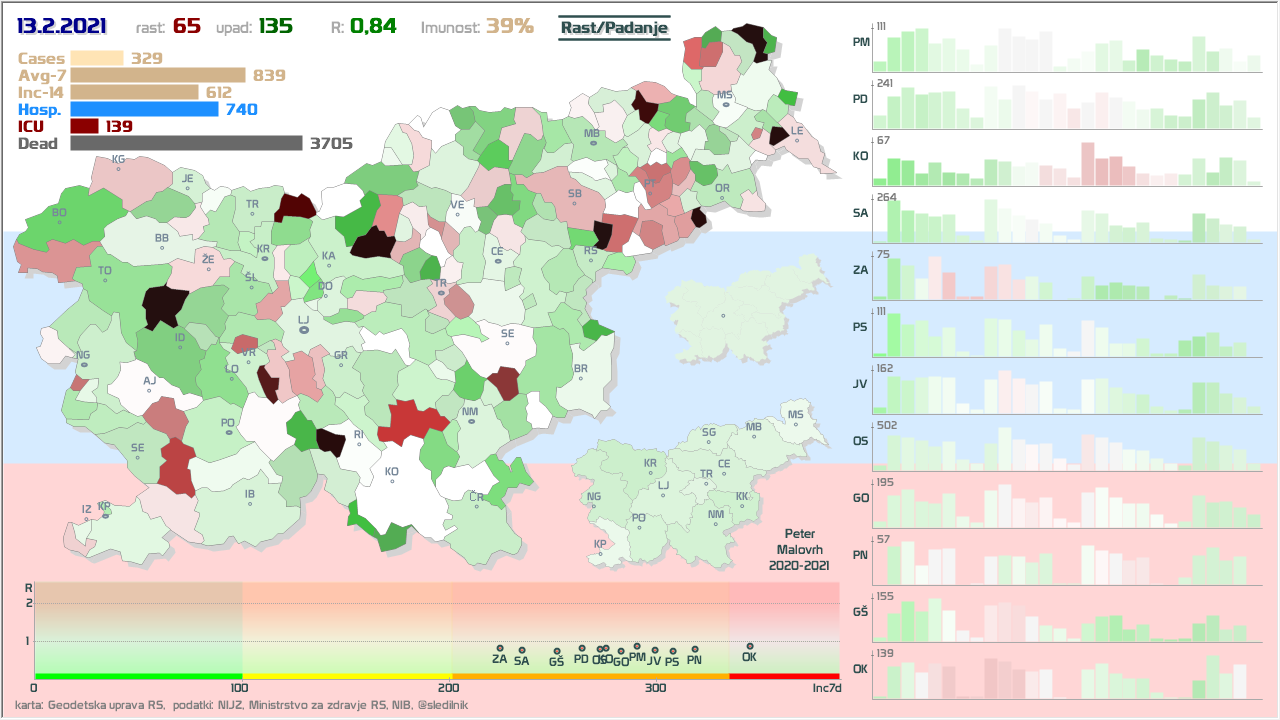Click the red segment of Inc7d scale

point(784,677)
